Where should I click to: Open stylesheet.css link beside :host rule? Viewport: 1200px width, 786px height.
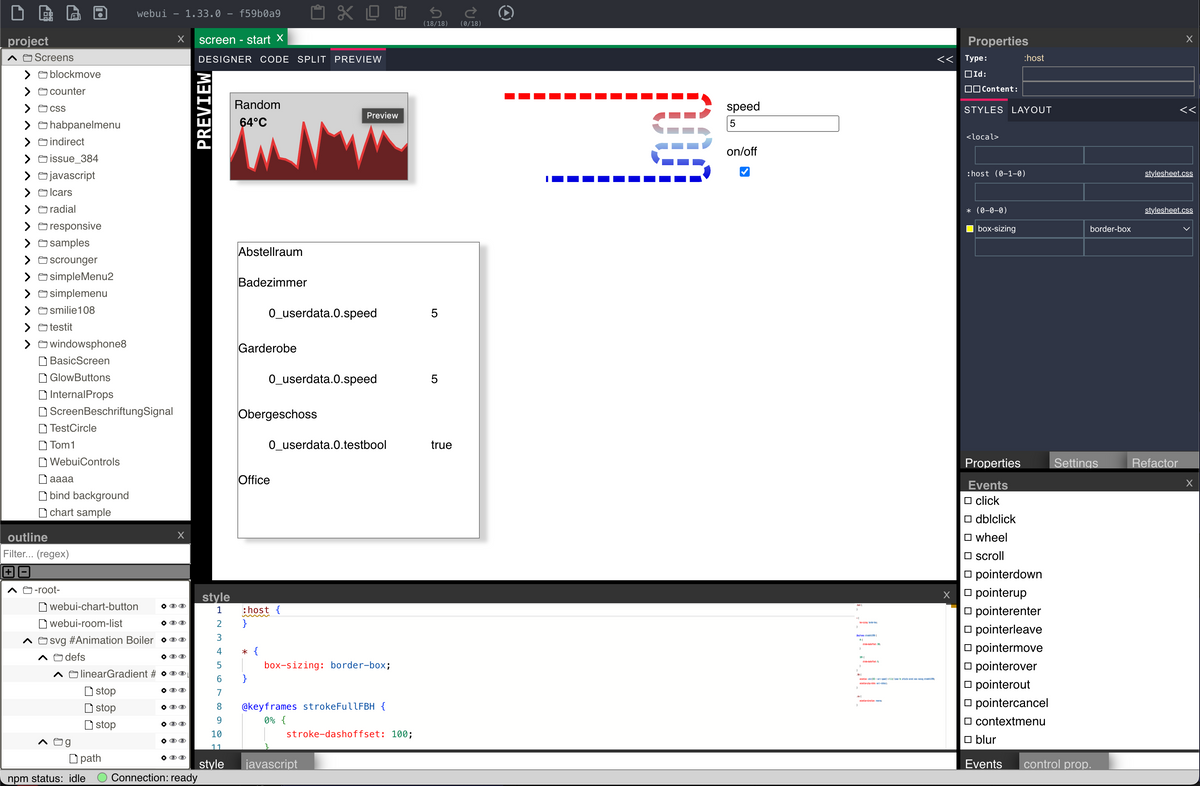tap(1168, 174)
